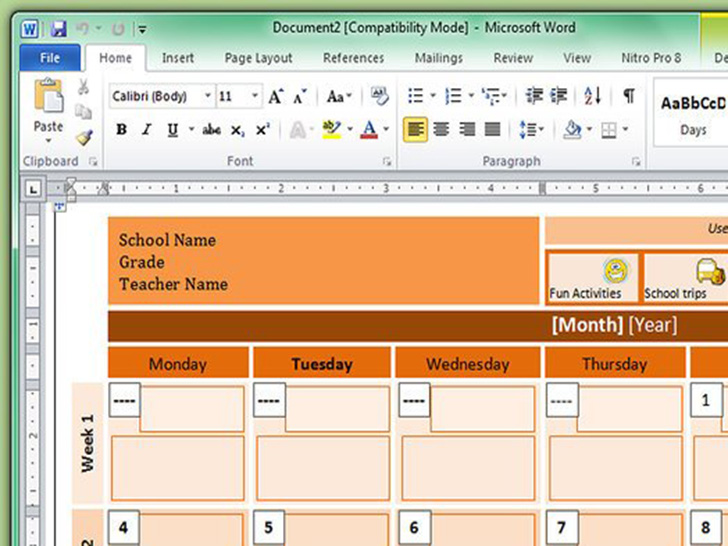The height and width of the screenshot is (546, 728).
Task: Increase the paragraph indent
Action: click(559, 96)
